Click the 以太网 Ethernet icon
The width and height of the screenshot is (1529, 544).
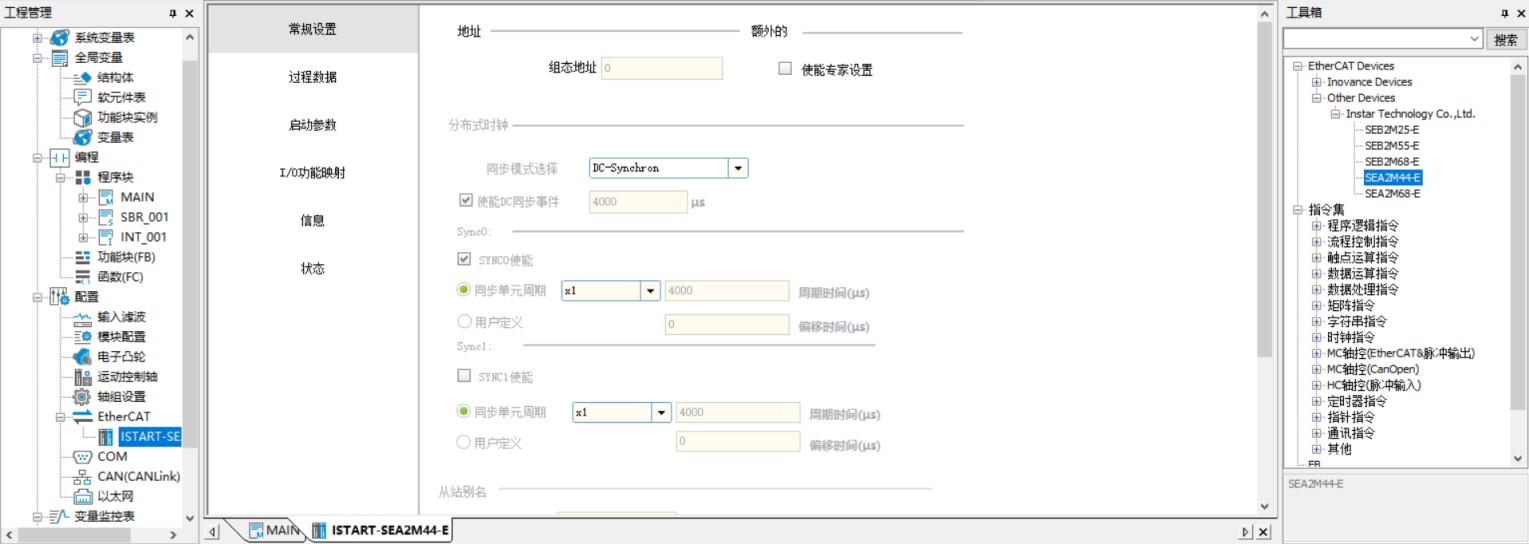83,497
